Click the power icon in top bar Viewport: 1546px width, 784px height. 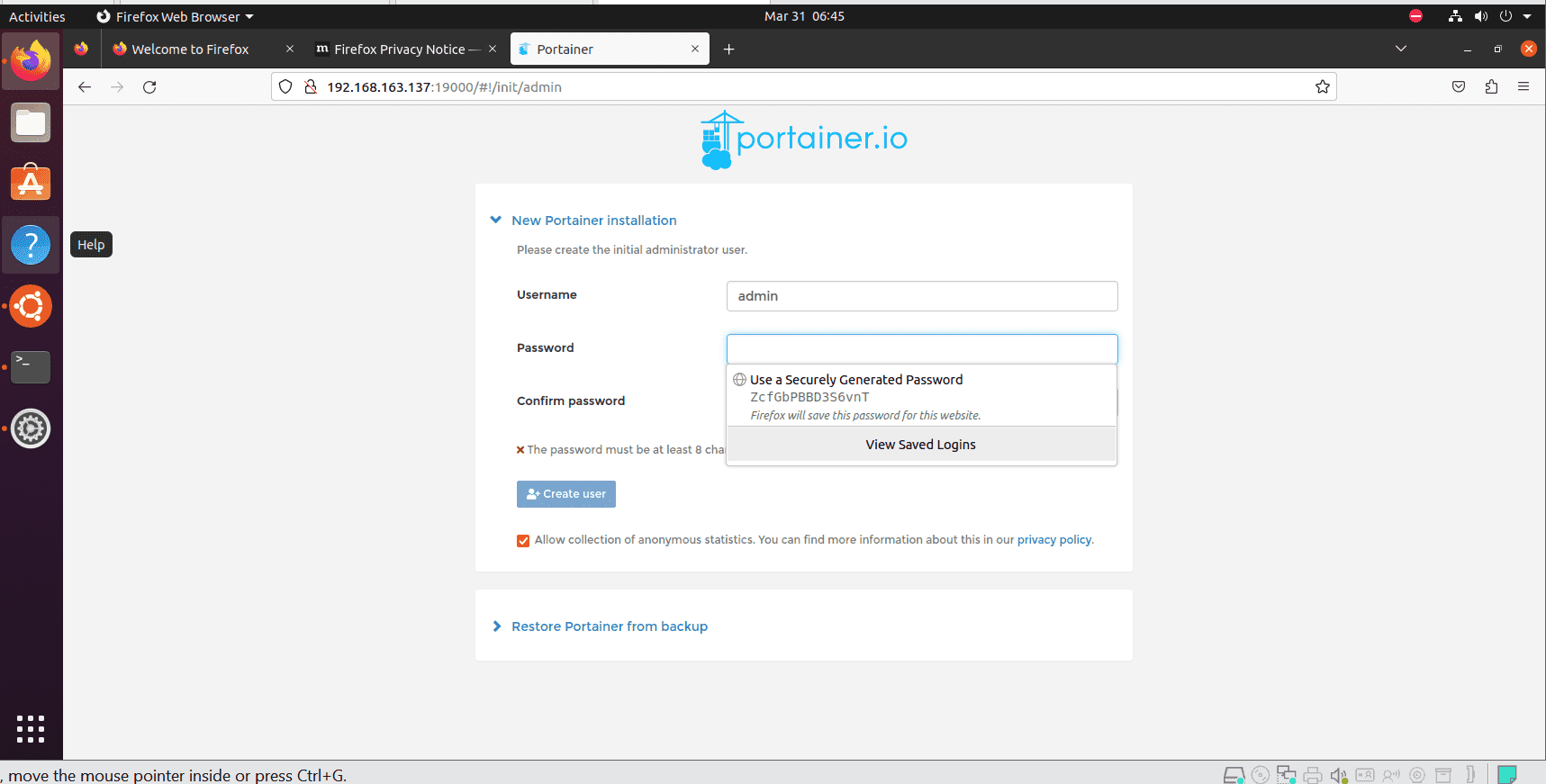[1505, 16]
